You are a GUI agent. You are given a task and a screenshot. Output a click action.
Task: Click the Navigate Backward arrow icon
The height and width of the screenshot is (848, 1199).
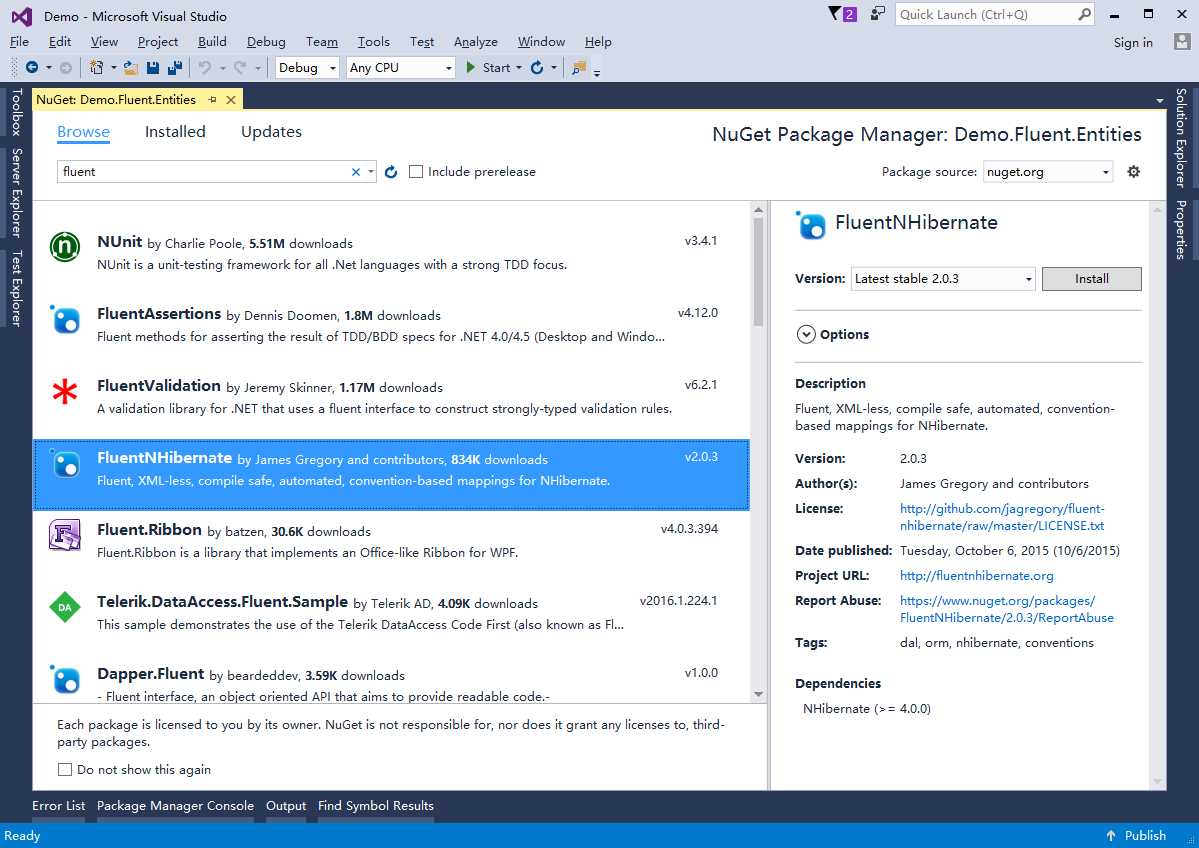32,67
